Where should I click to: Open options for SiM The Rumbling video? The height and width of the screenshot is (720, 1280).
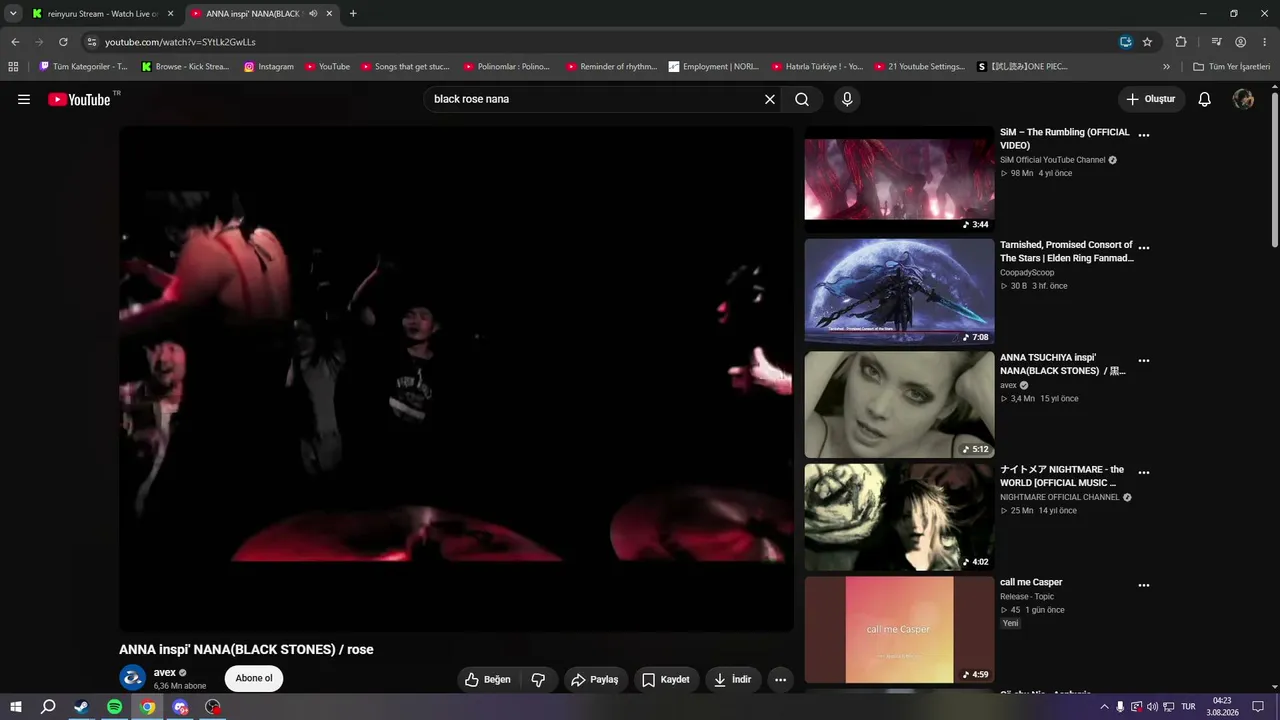(1144, 135)
